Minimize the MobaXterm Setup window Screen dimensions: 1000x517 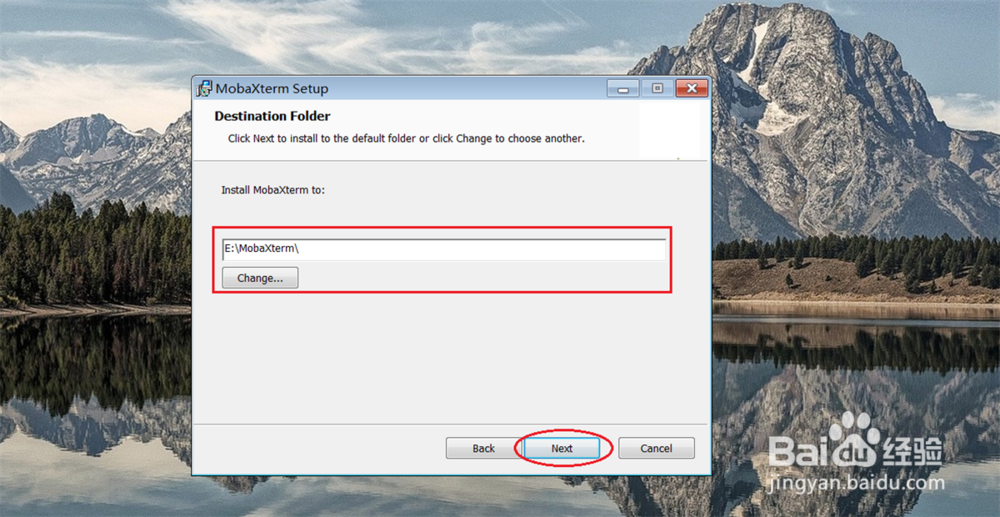pos(623,89)
